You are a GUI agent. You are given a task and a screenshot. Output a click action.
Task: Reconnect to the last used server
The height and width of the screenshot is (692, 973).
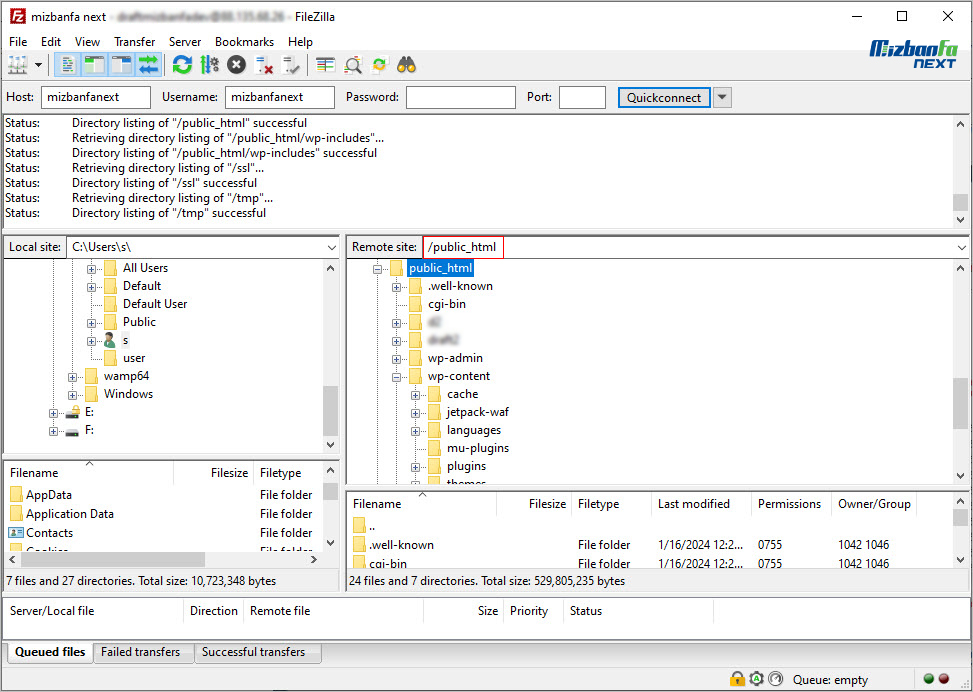coord(290,65)
